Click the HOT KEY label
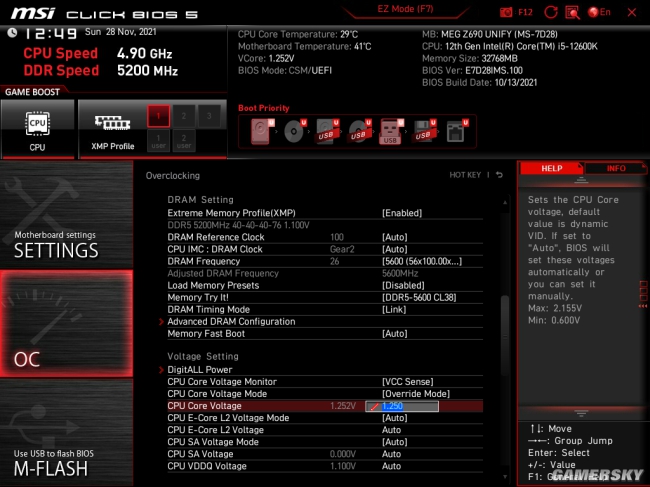The height and width of the screenshot is (487, 650). coord(465,175)
